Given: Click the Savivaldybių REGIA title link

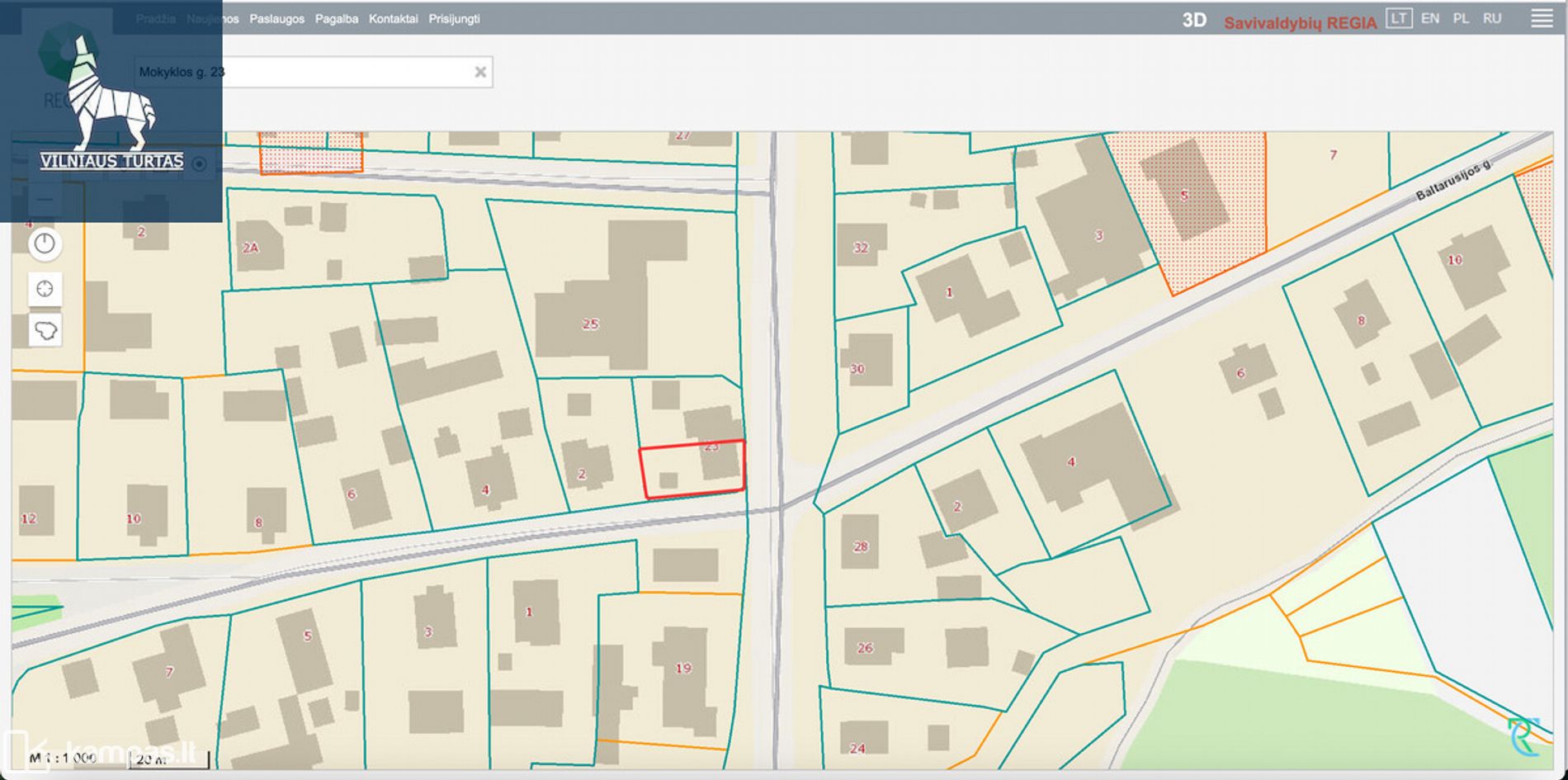Looking at the screenshot, I should click(x=1300, y=23).
